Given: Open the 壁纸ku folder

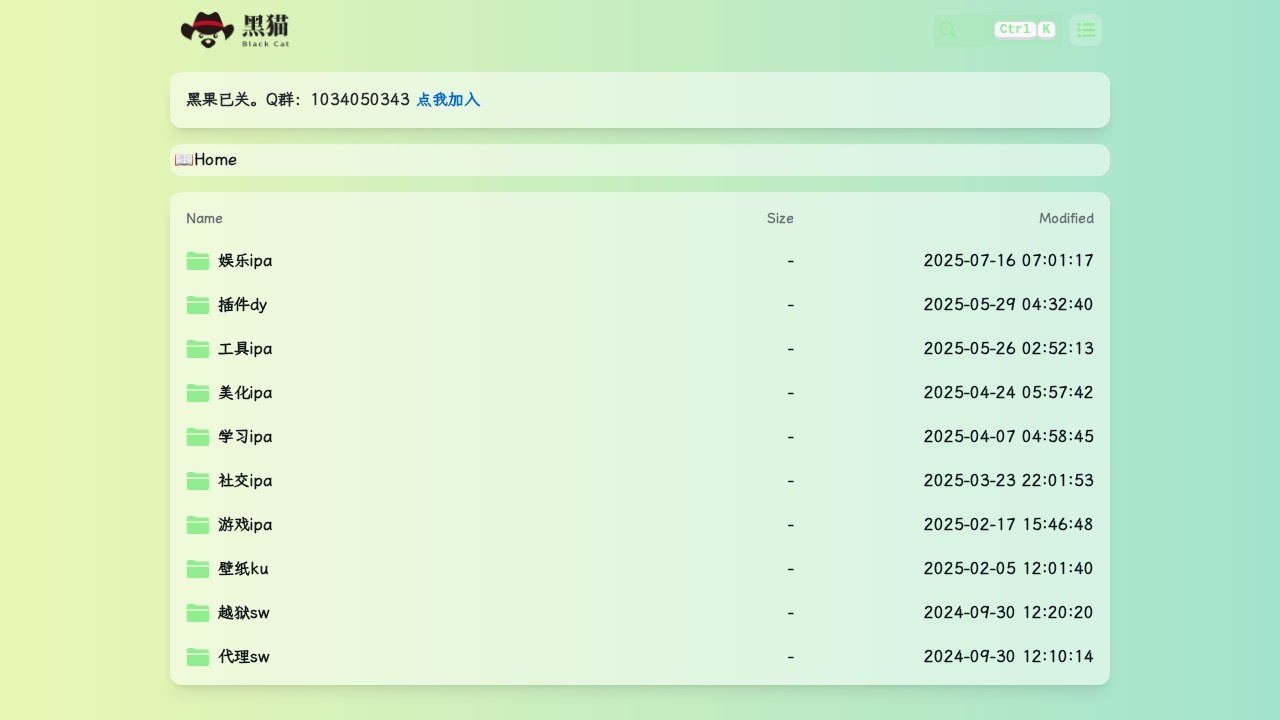Looking at the screenshot, I should click(243, 569).
